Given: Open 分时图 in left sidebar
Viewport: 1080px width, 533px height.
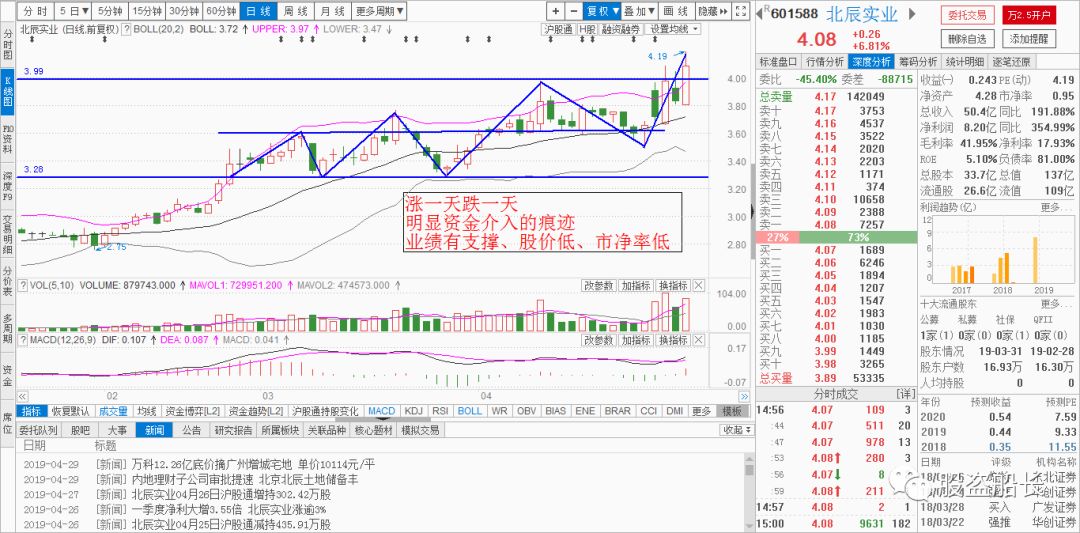Looking at the screenshot, I should point(8,45).
